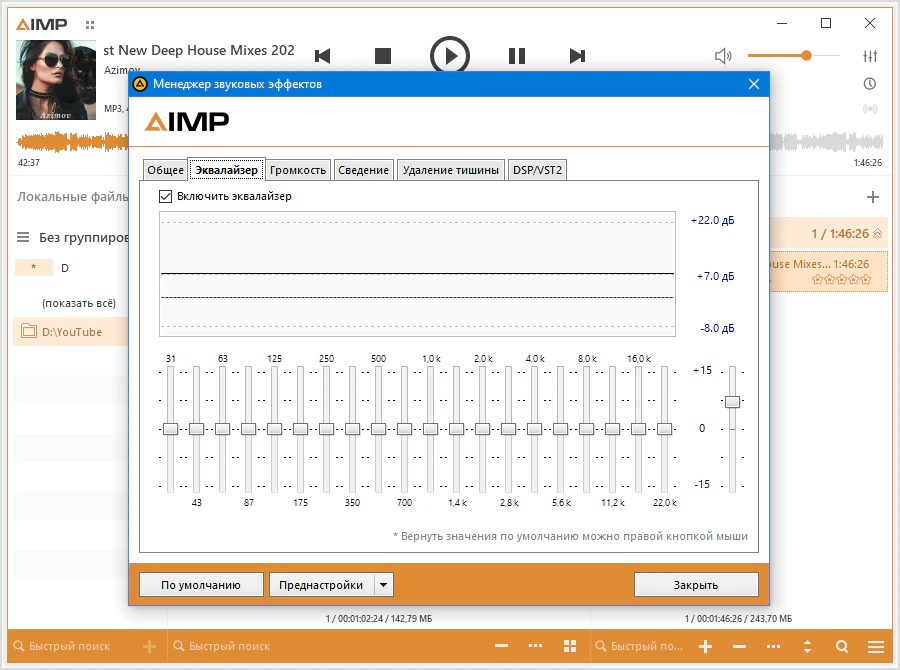Mute sound via the speaker icon
Image resolution: width=900 pixels, height=670 pixels.
pyautogui.click(x=723, y=56)
